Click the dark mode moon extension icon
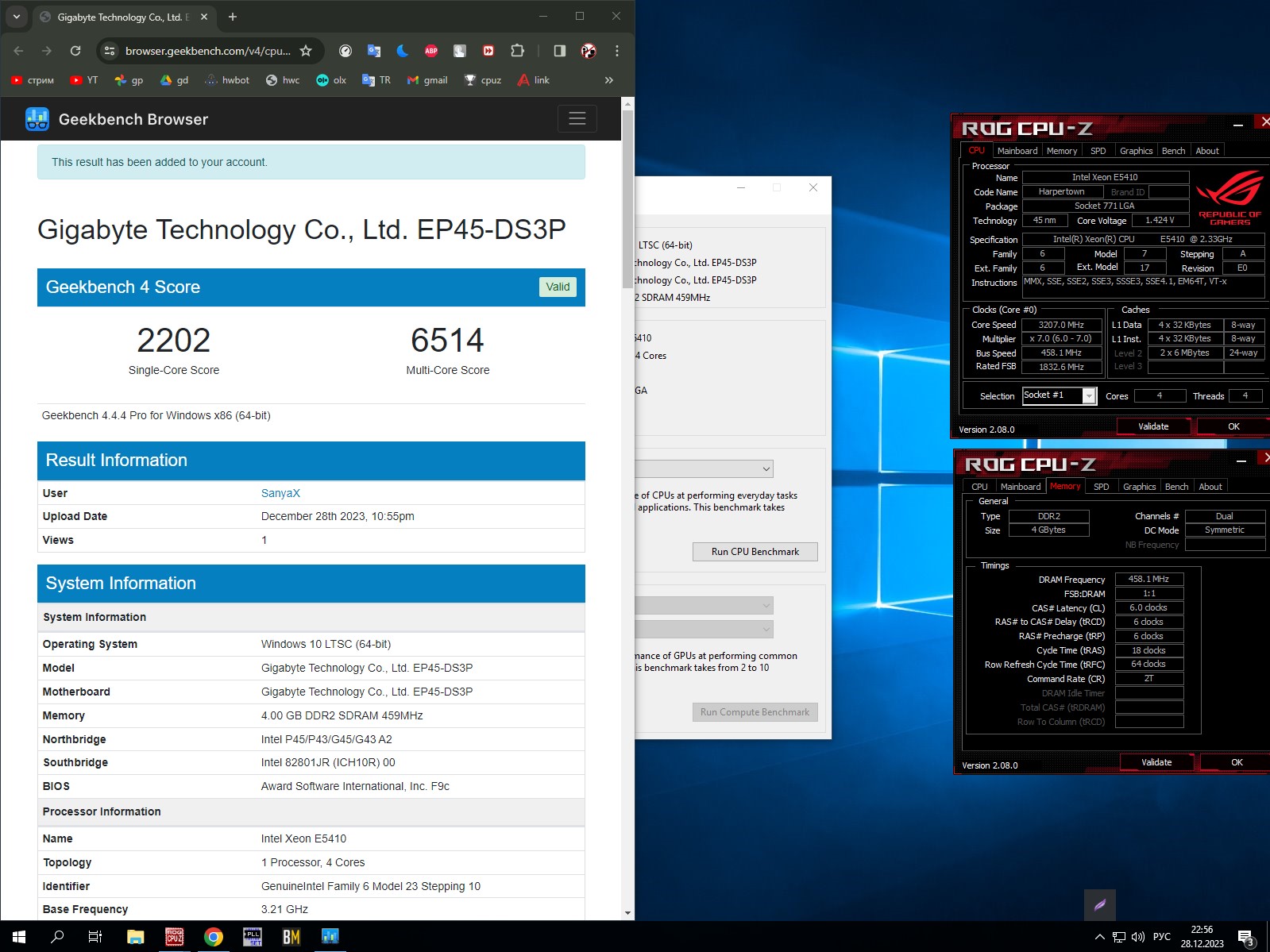The image size is (1270, 952). click(403, 51)
